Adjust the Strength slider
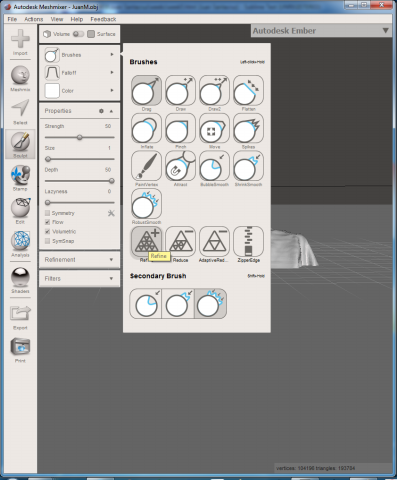This screenshot has height=480, width=397. pyautogui.click(x=79, y=137)
